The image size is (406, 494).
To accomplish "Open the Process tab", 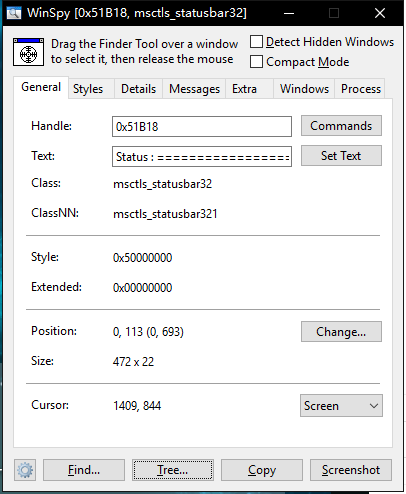I will (361, 89).
